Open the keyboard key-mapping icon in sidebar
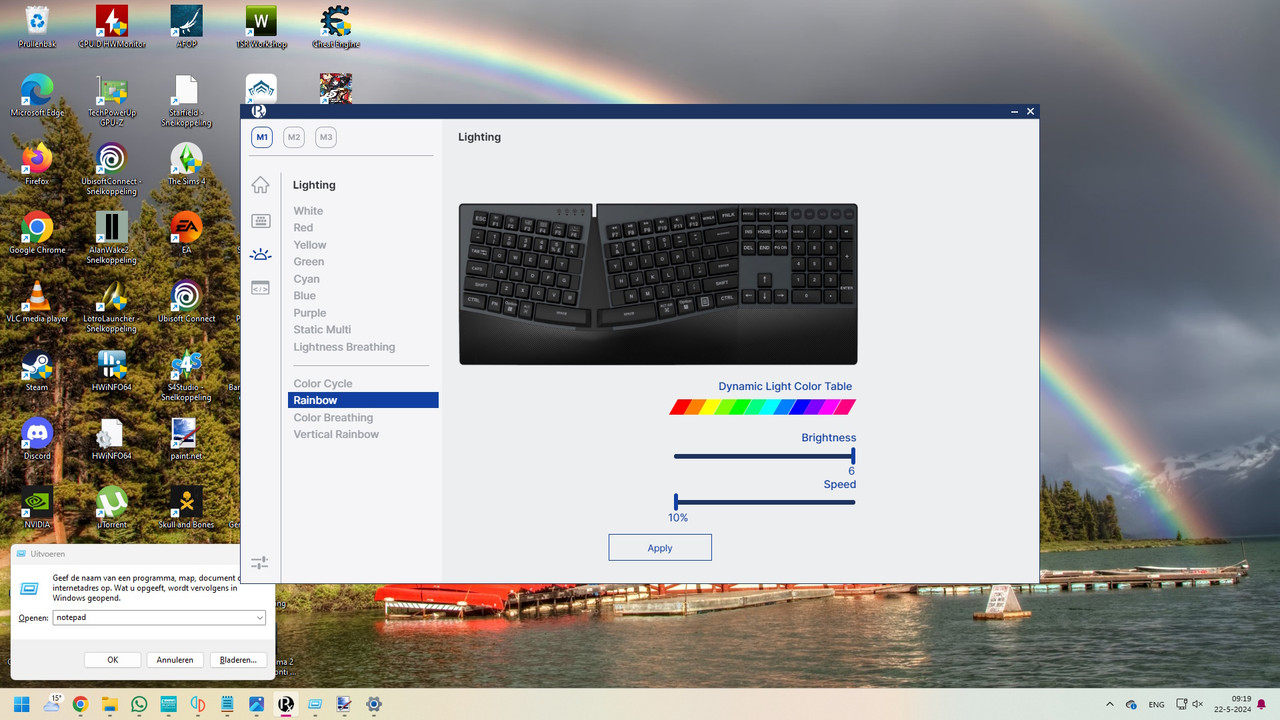The width and height of the screenshot is (1280, 720). (x=260, y=221)
